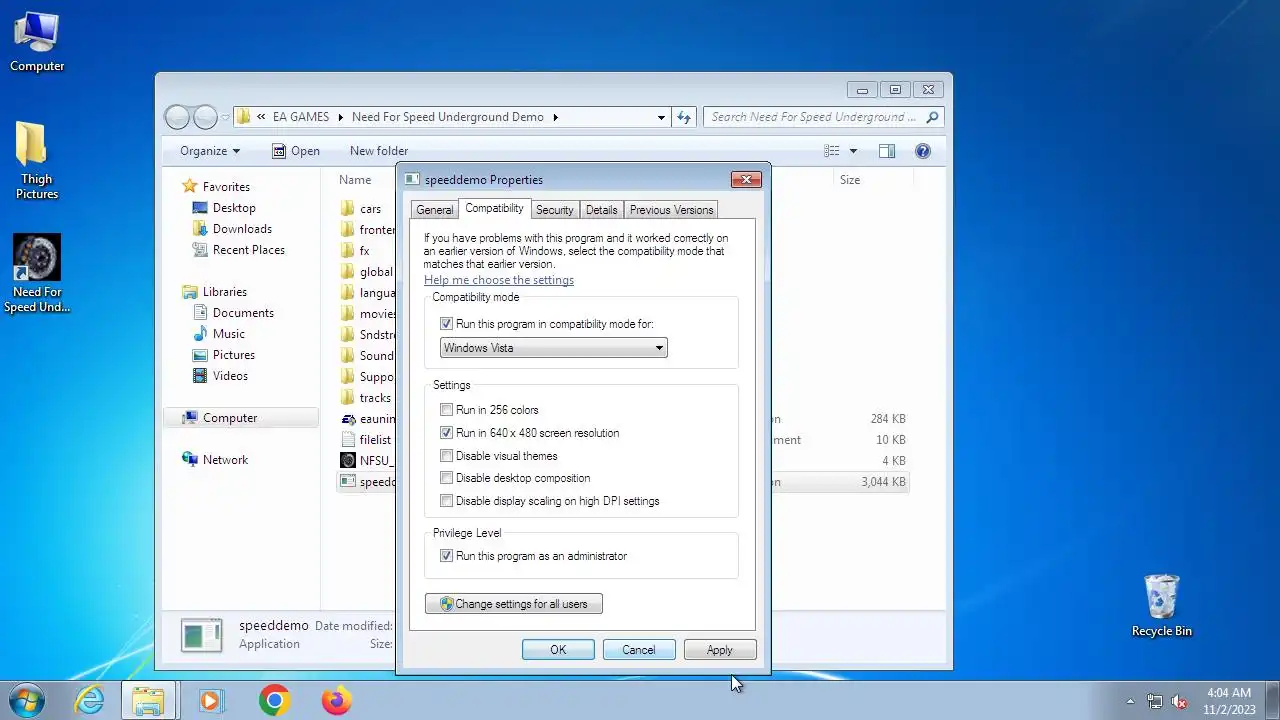Select Downloads in Favorites
This screenshot has height=720, width=1280.
[x=242, y=229]
